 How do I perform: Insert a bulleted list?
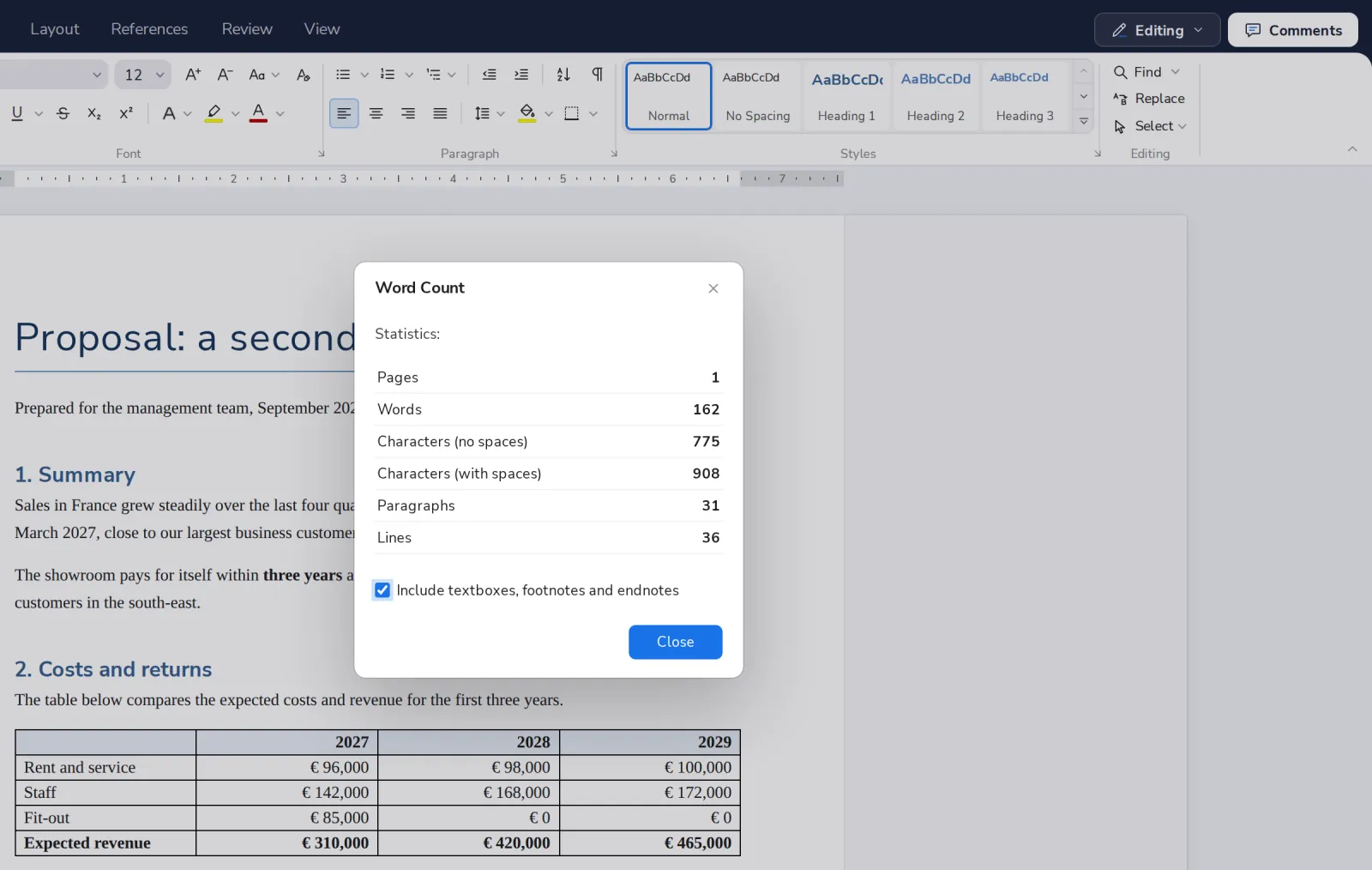click(x=343, y=75)
